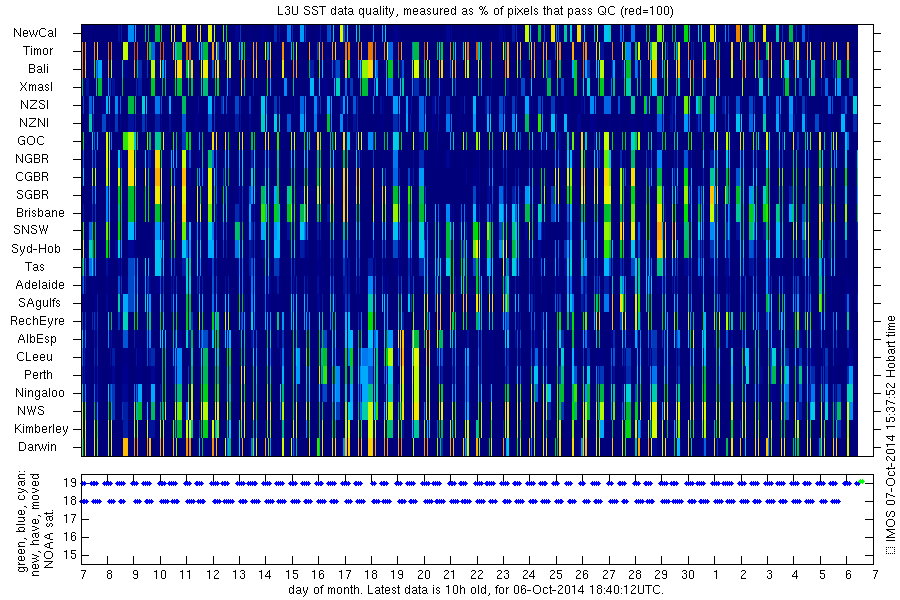Click the XmasI region label
The height and width of the screenshot is (600, 900).
(x=36, y=87)
